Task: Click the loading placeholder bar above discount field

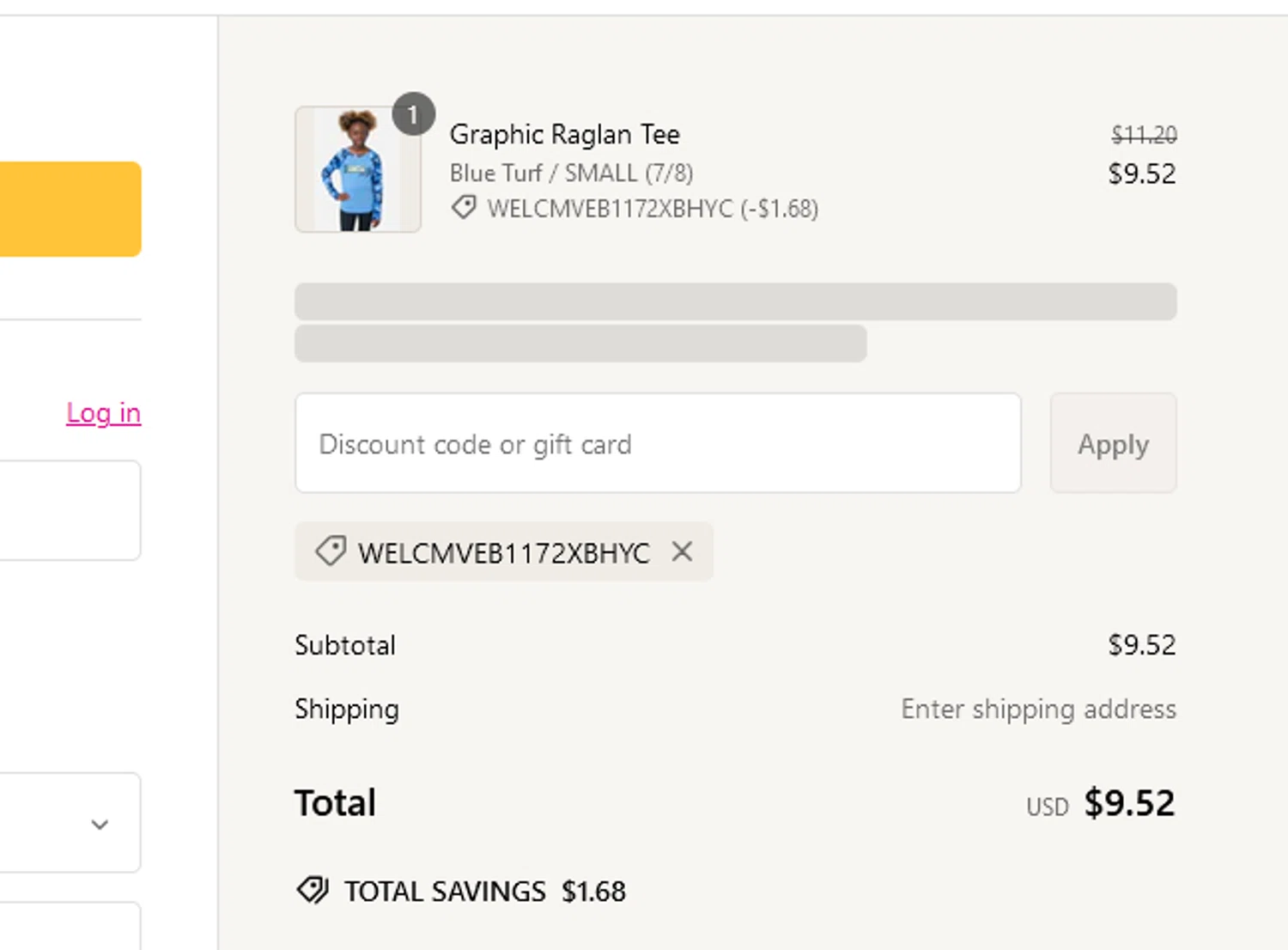Action: point(735,302)
